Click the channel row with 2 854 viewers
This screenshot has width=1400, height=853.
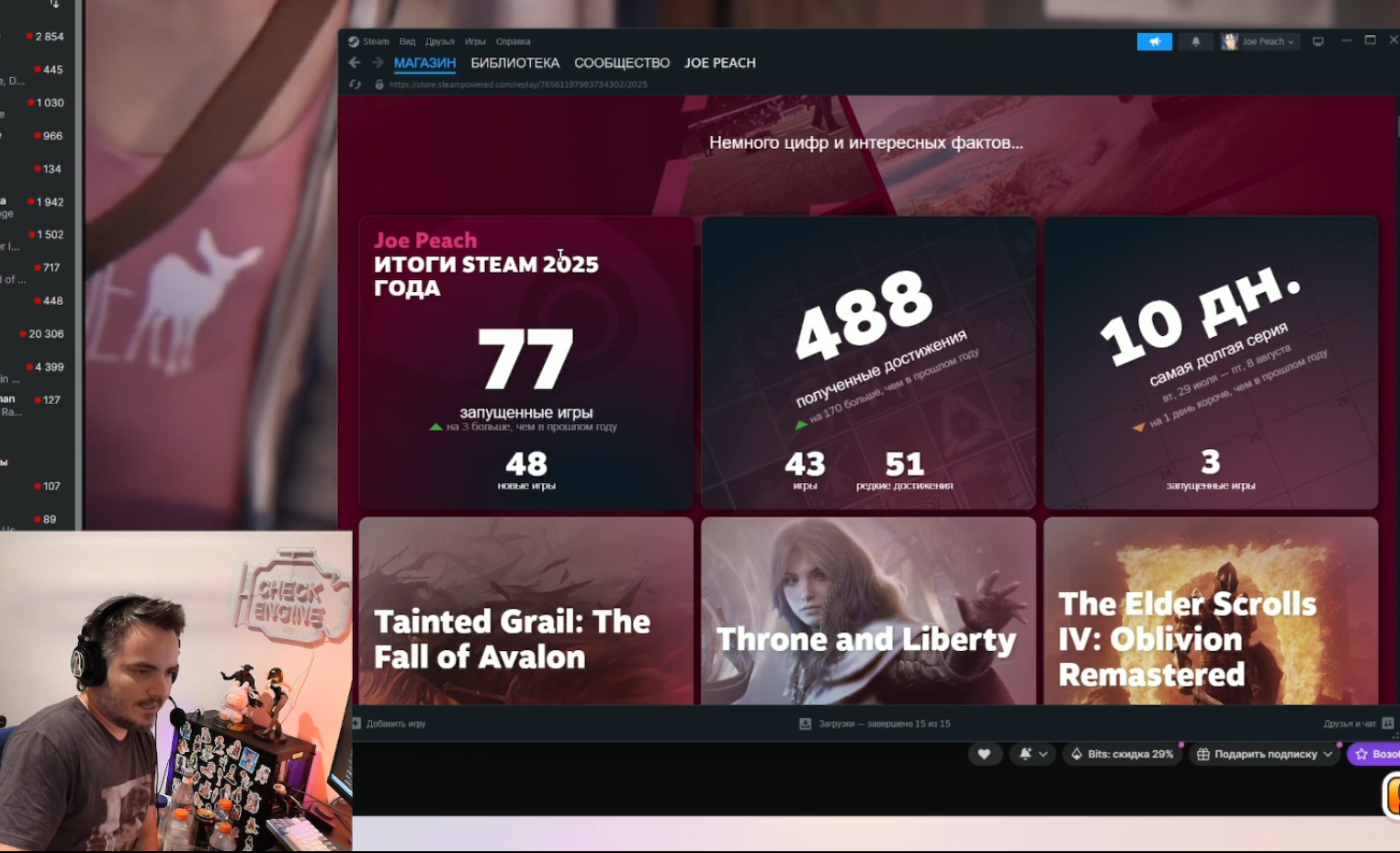coord(37,37)
